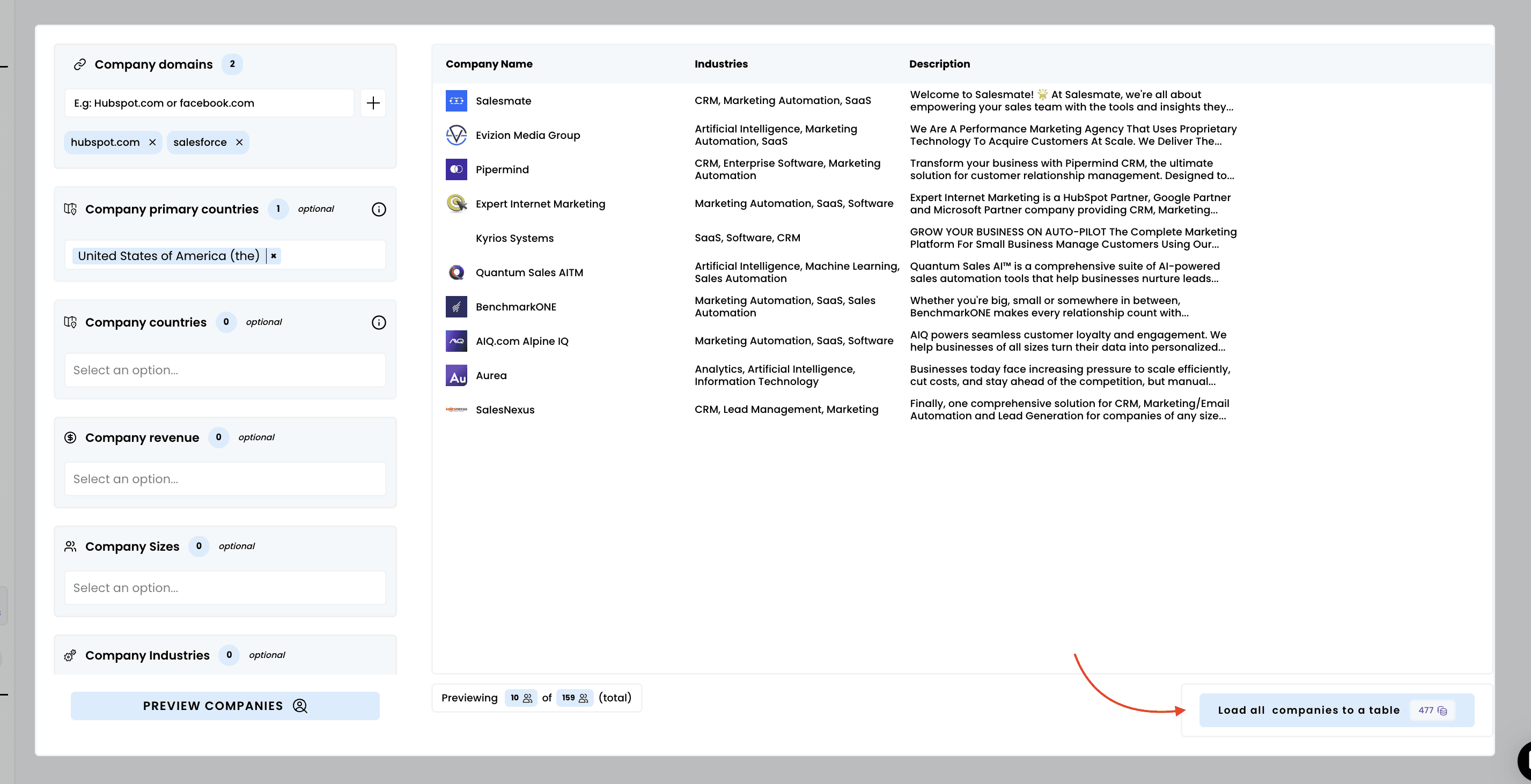This screenshot has width=1531, height=784.
Task: Click the Preview Companies button
Action: coord(225,706)
